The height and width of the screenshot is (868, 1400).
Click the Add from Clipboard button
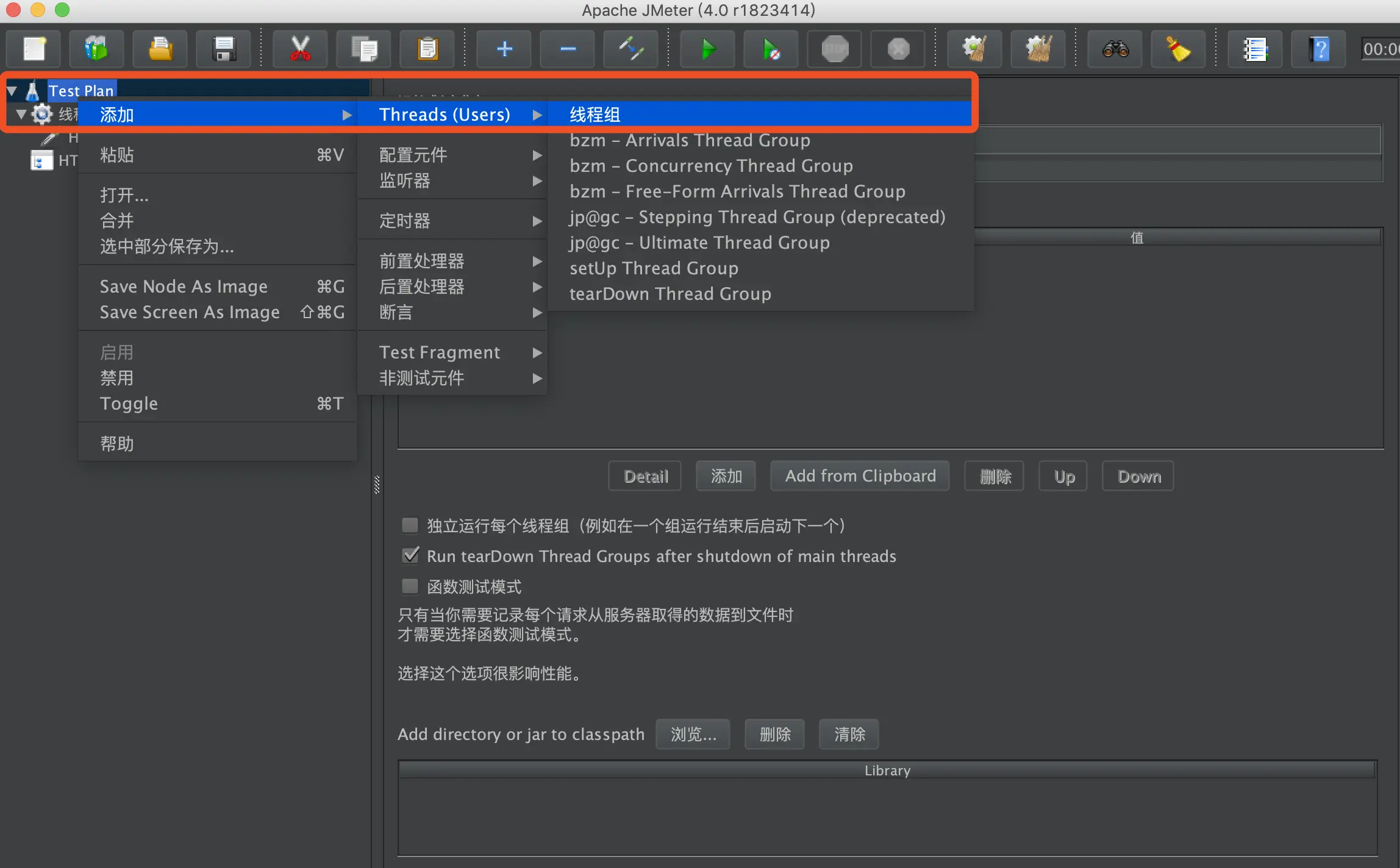[860, 476]
